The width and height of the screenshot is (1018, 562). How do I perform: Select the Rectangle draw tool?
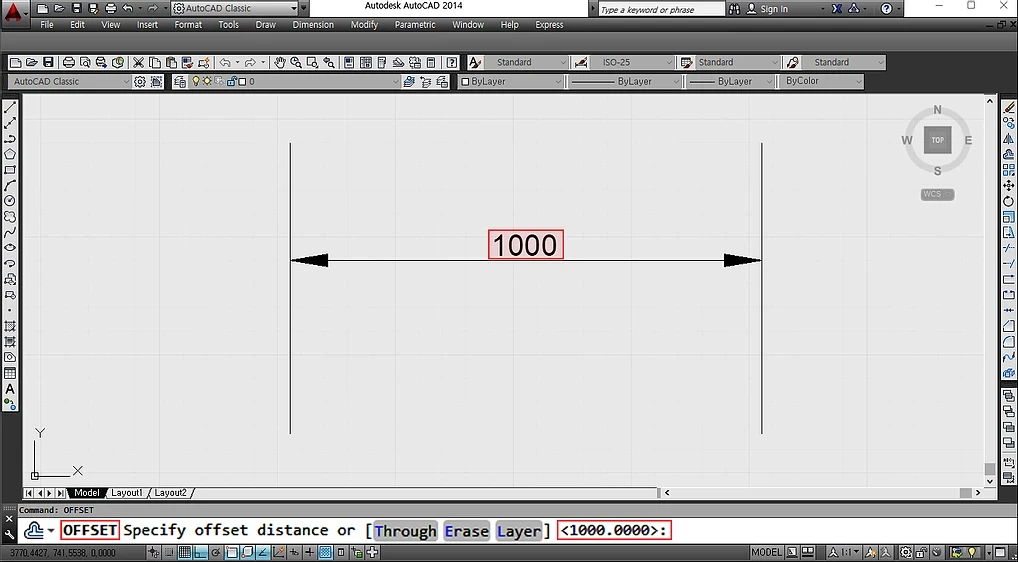coord(10,170)
